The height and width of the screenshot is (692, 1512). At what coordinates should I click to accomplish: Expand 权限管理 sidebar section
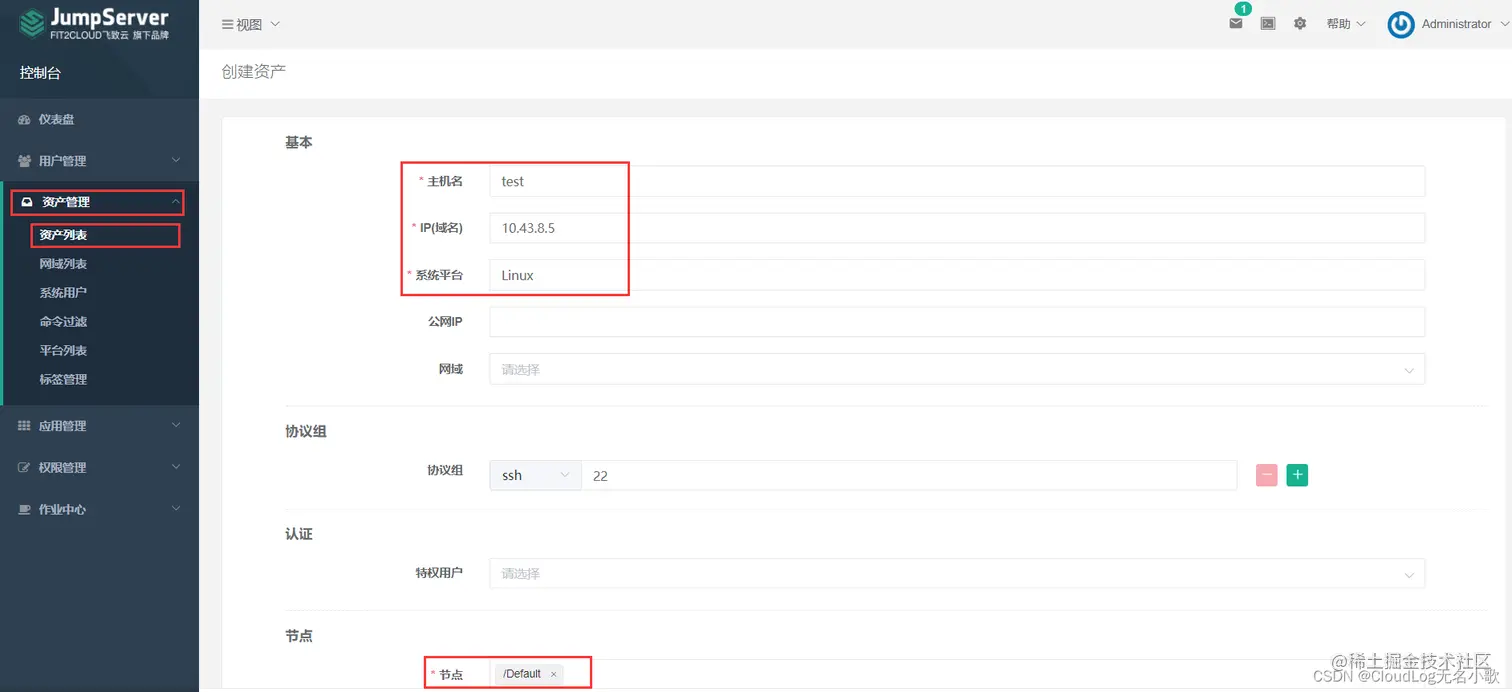100,468
